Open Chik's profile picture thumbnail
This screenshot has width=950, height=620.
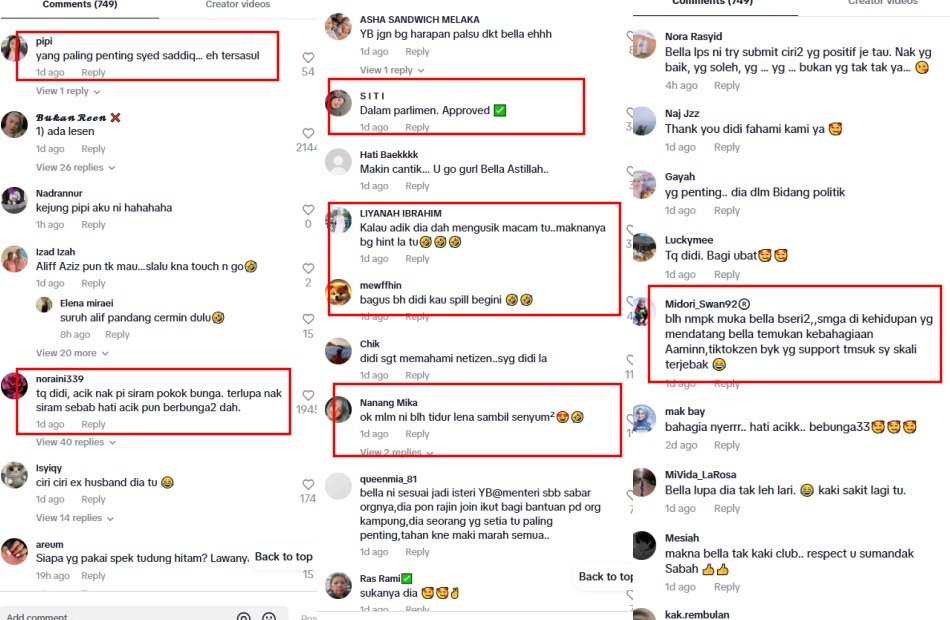coord(338,351)
